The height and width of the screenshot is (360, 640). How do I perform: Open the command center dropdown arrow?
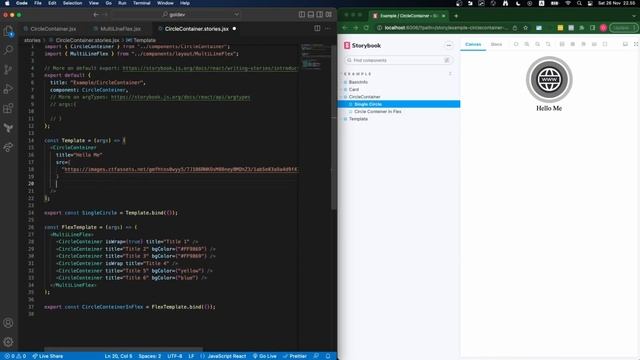pos(236,14)
